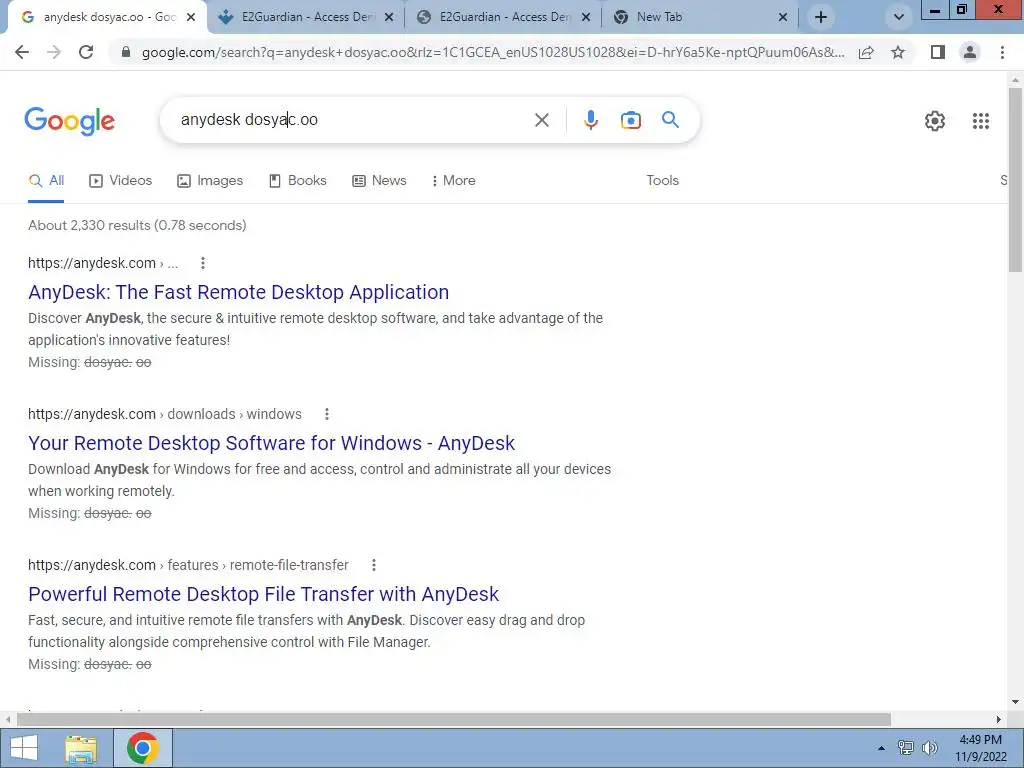Switch to News results

point(379,181)
